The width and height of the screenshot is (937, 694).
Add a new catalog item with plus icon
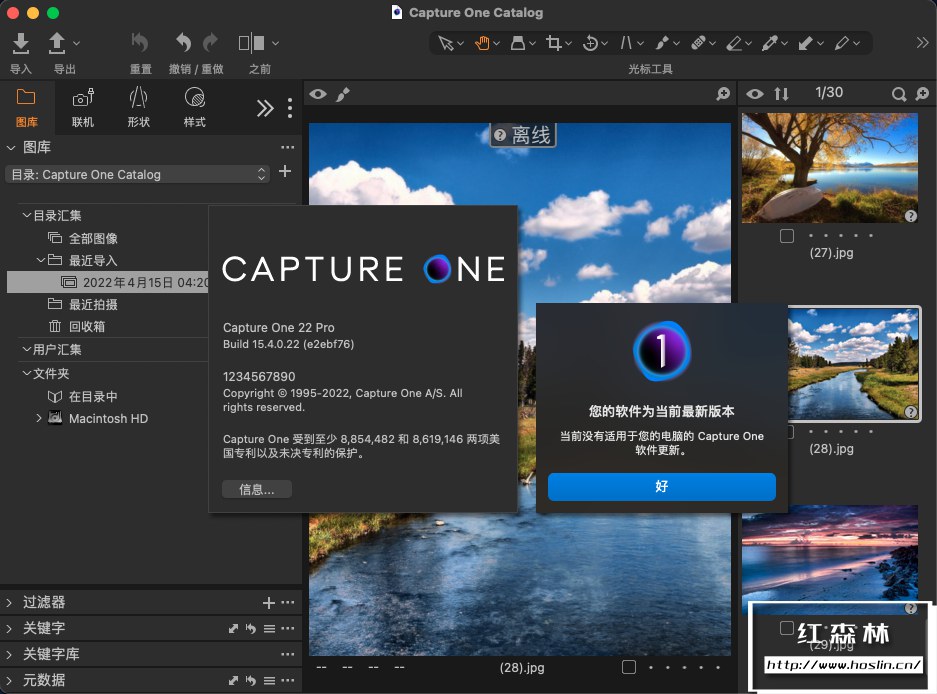pyautogui.click(x=285, y=172)
